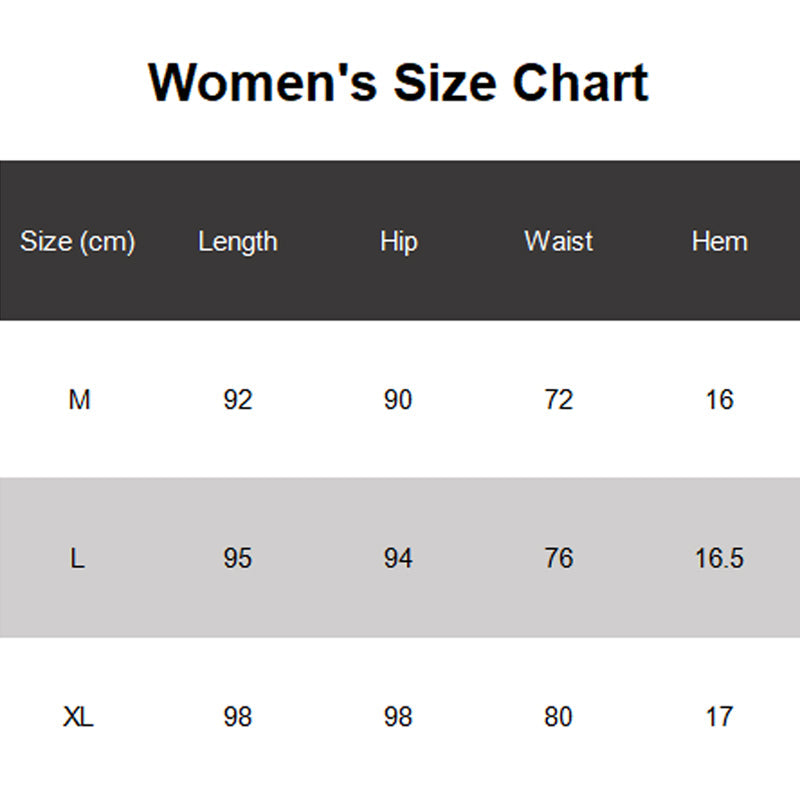Image resolution: width=800 pixels, height=796 pixels.
Task: Click the M waist value 72
Action: pos(558,400)
